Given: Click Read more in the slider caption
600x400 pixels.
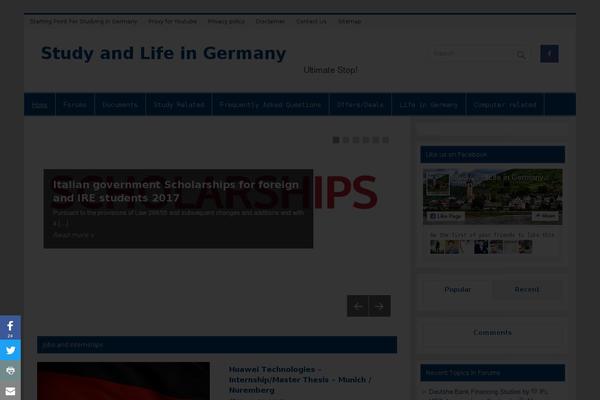Looking at the screenshot, I should [x=73, y=235].
